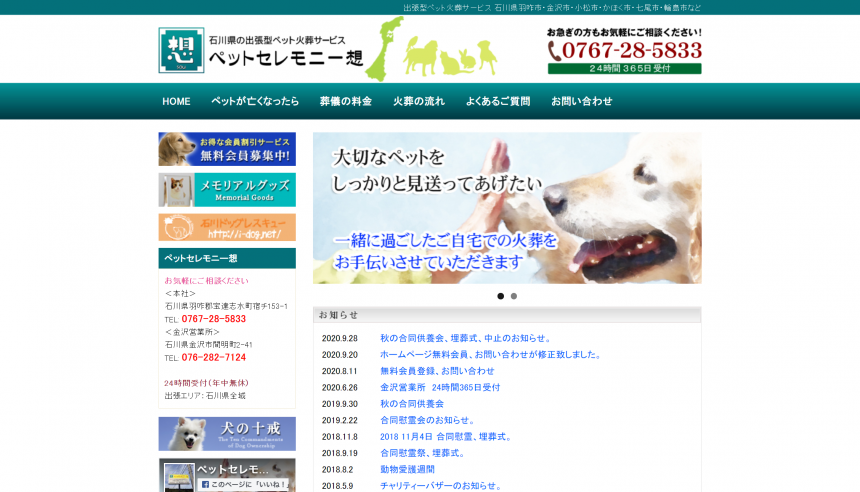Click the 石川県金沢市間明町2-41 address
860x492 pixels.
208,344
